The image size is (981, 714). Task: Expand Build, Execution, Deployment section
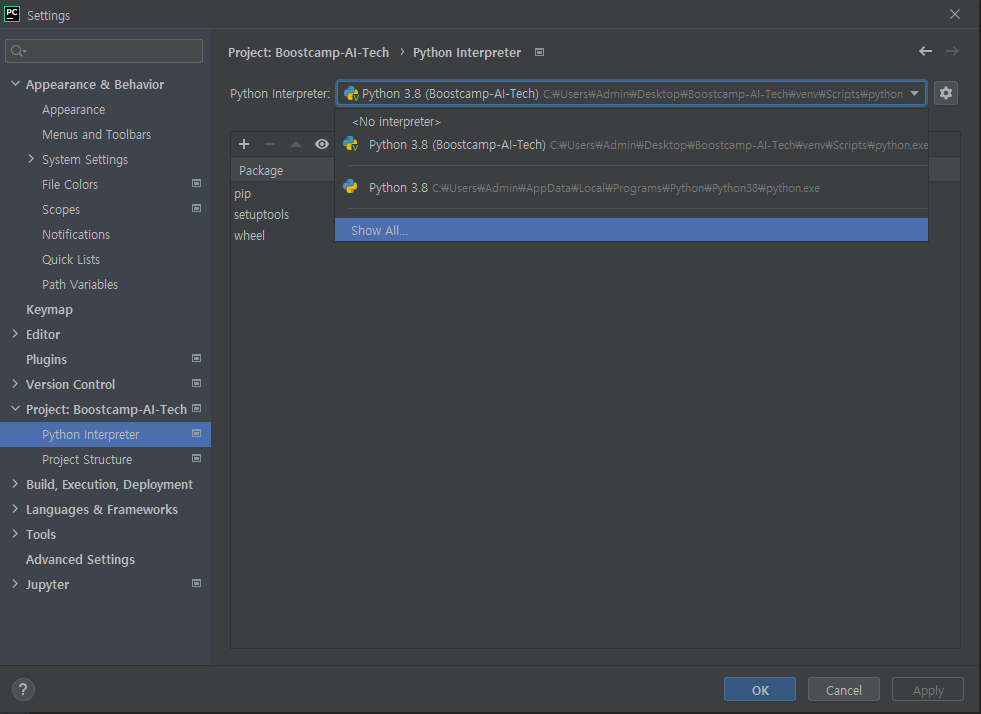click(15, 484)
